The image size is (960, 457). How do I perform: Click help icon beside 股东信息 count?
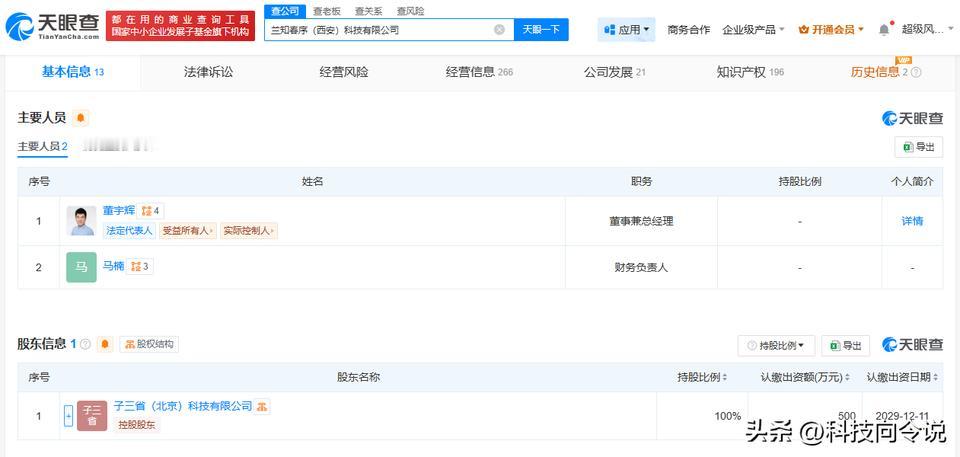[x=86, y=344]
